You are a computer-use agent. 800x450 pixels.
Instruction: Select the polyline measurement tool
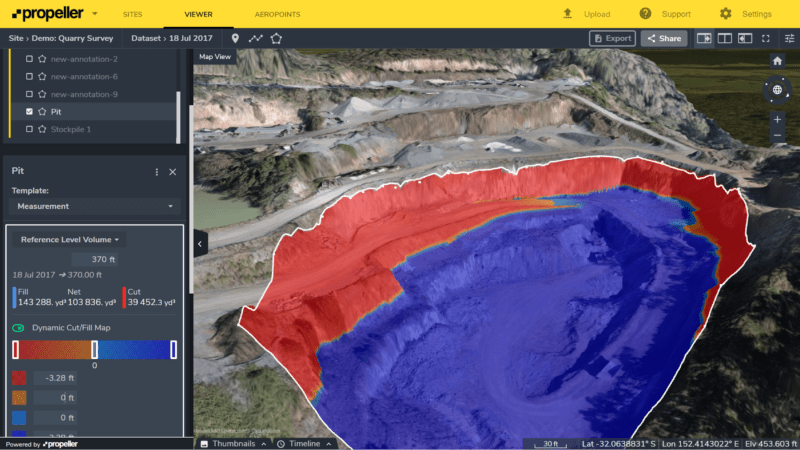256,38
